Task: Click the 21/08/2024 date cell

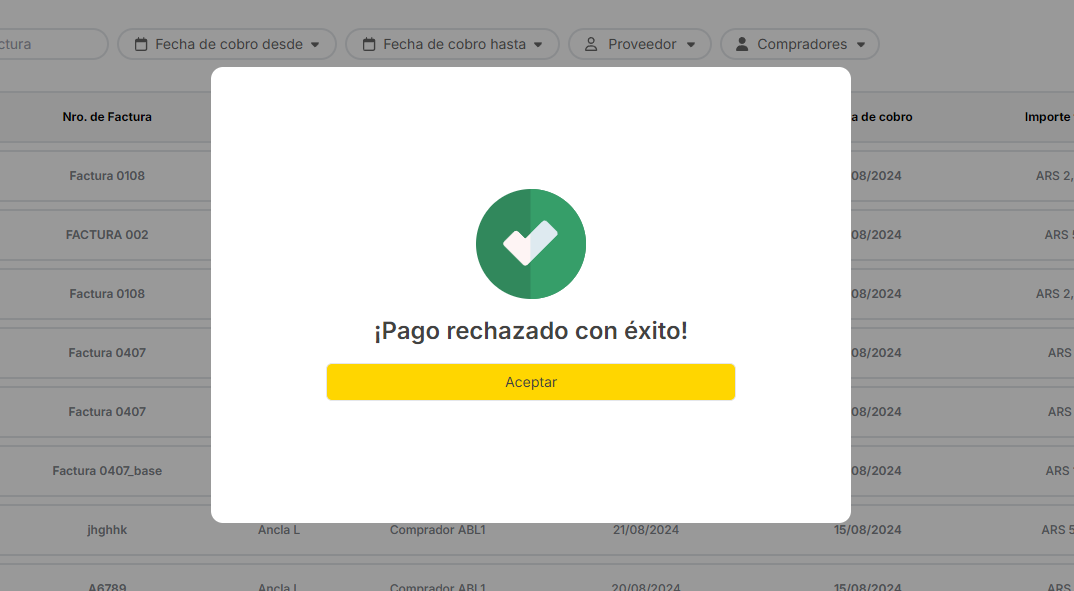Action: pyautogui.click(x=645, y=530)
